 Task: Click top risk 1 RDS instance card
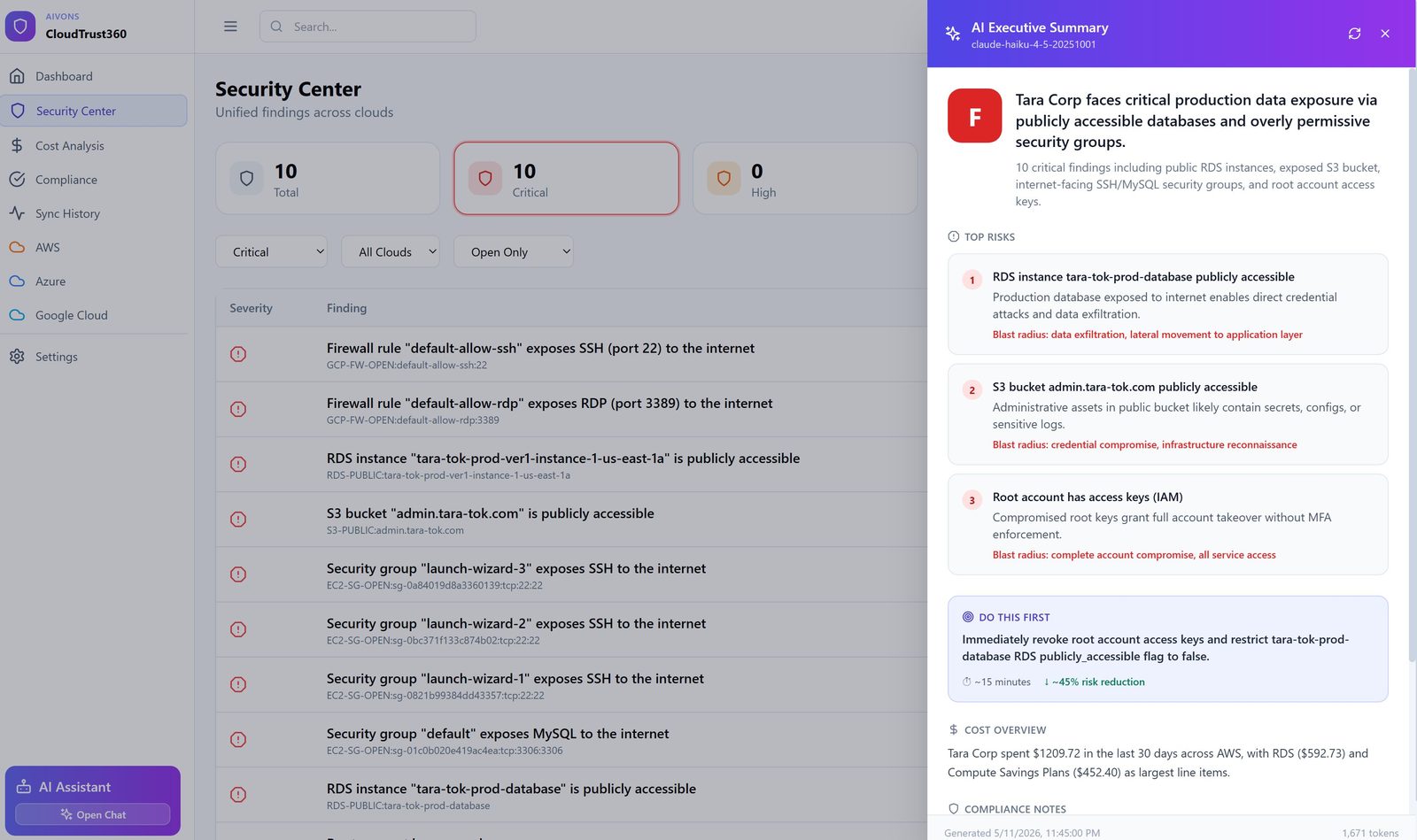pyautogui.click(x=1167, y=304)
